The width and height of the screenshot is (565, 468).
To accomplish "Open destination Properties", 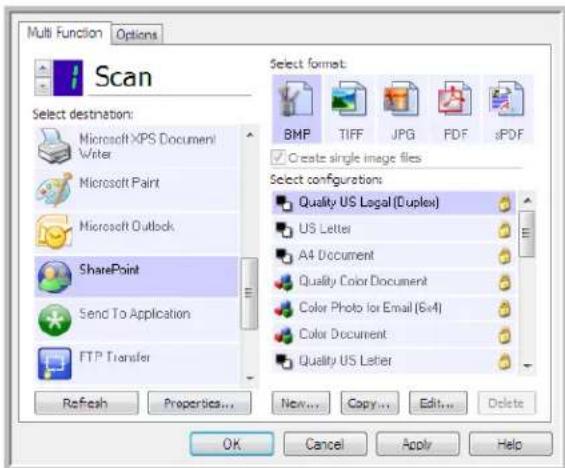I will coord(199,403).
